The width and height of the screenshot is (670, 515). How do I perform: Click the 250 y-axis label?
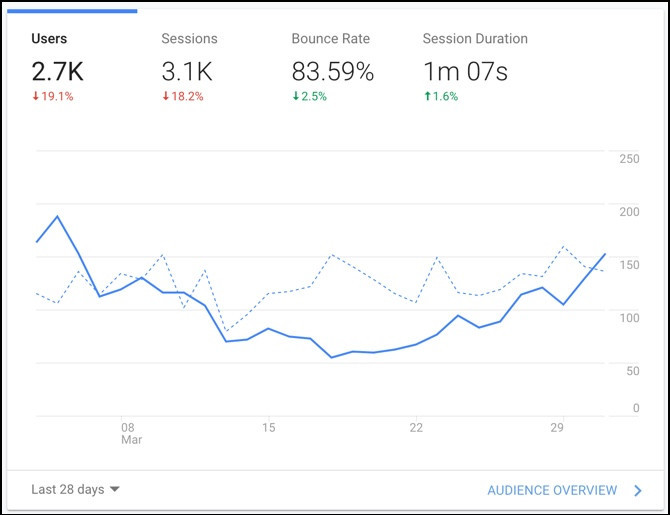[629, 159]
